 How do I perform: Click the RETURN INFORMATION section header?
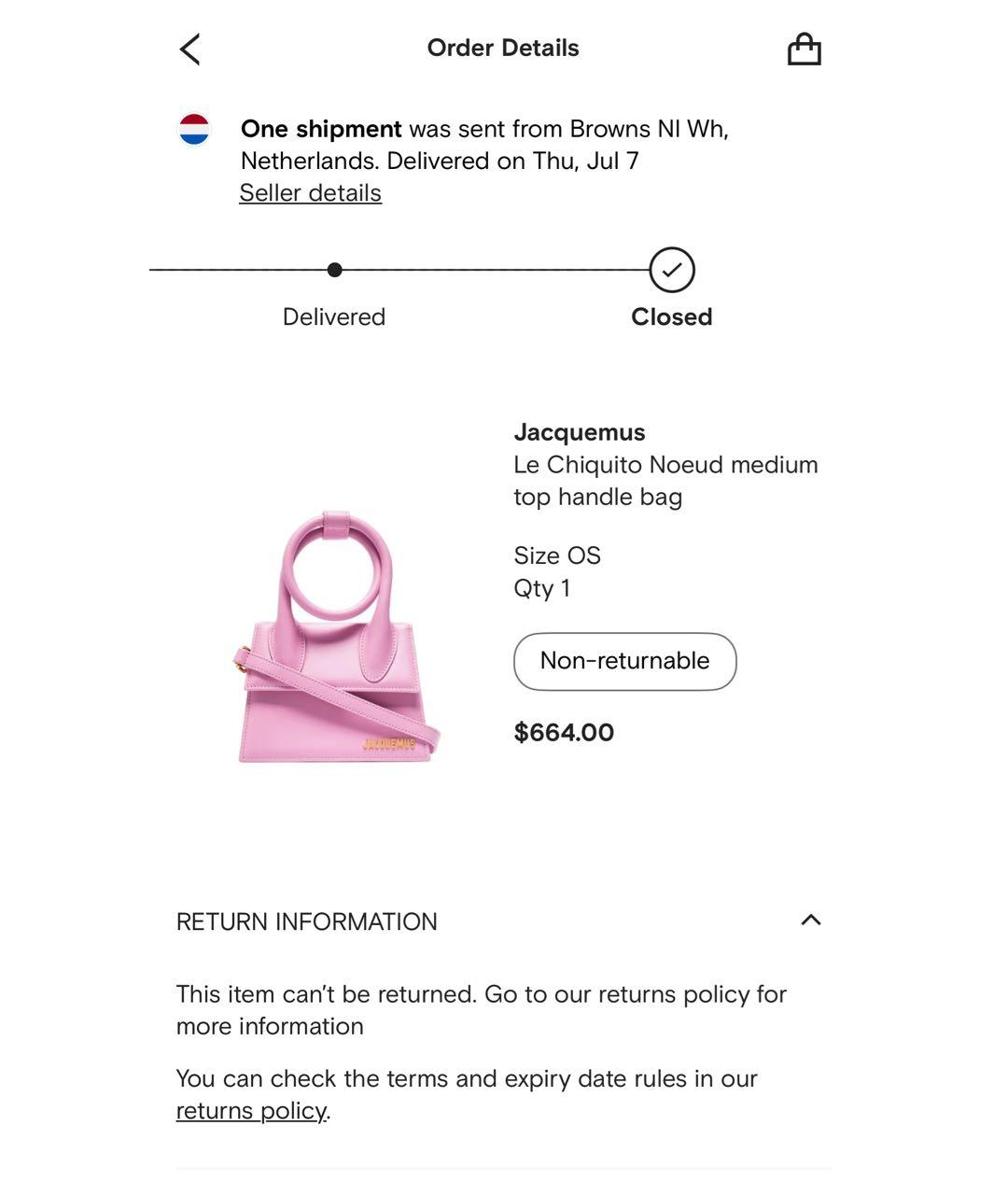pyautogui.click(x=307, y=921)
